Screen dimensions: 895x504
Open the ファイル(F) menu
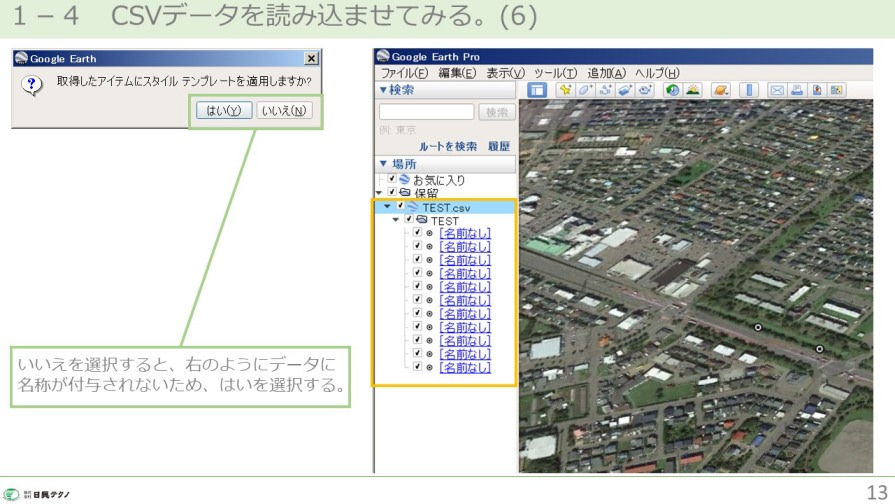(405, 73)
